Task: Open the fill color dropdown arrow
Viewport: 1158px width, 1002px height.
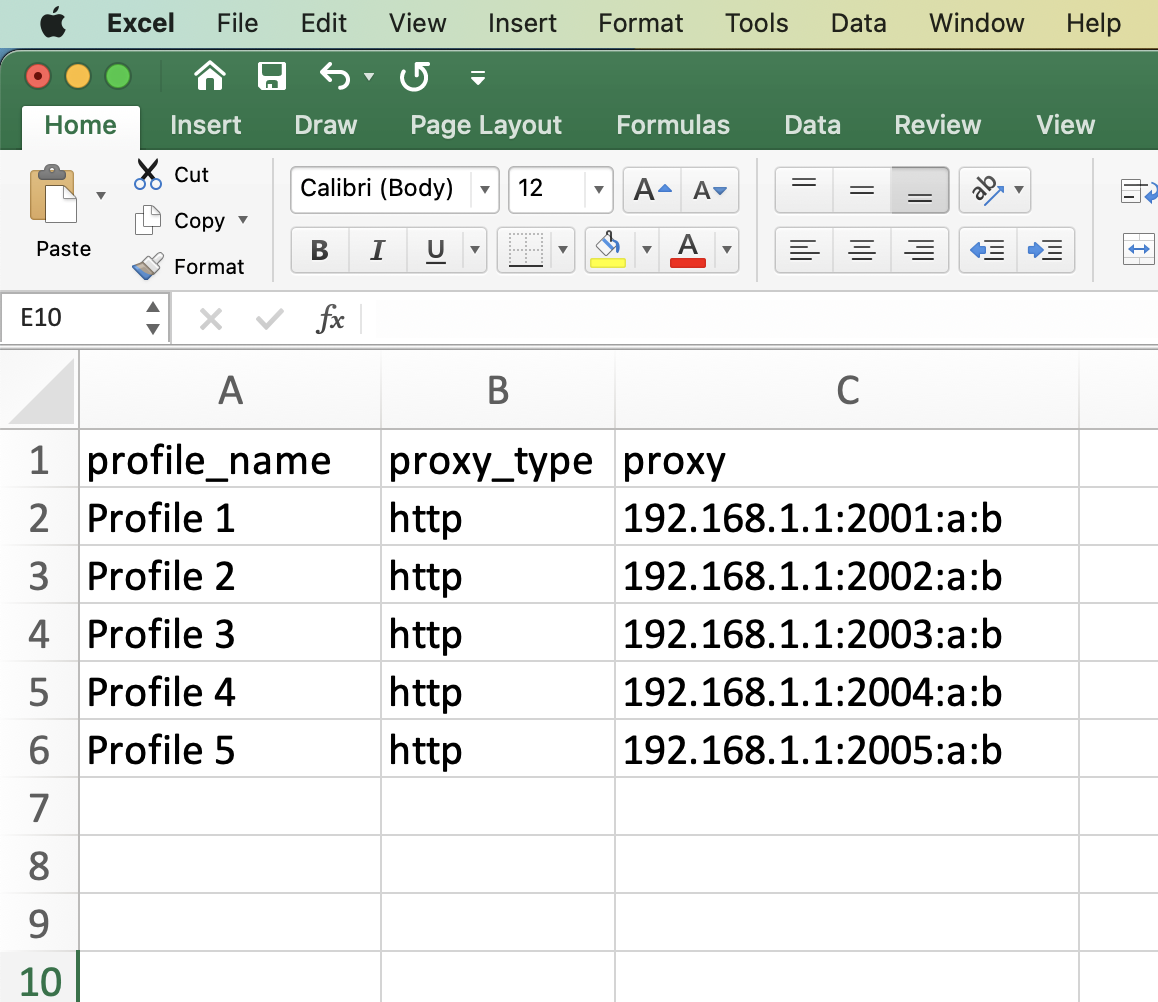Action: tap(646, 250)
